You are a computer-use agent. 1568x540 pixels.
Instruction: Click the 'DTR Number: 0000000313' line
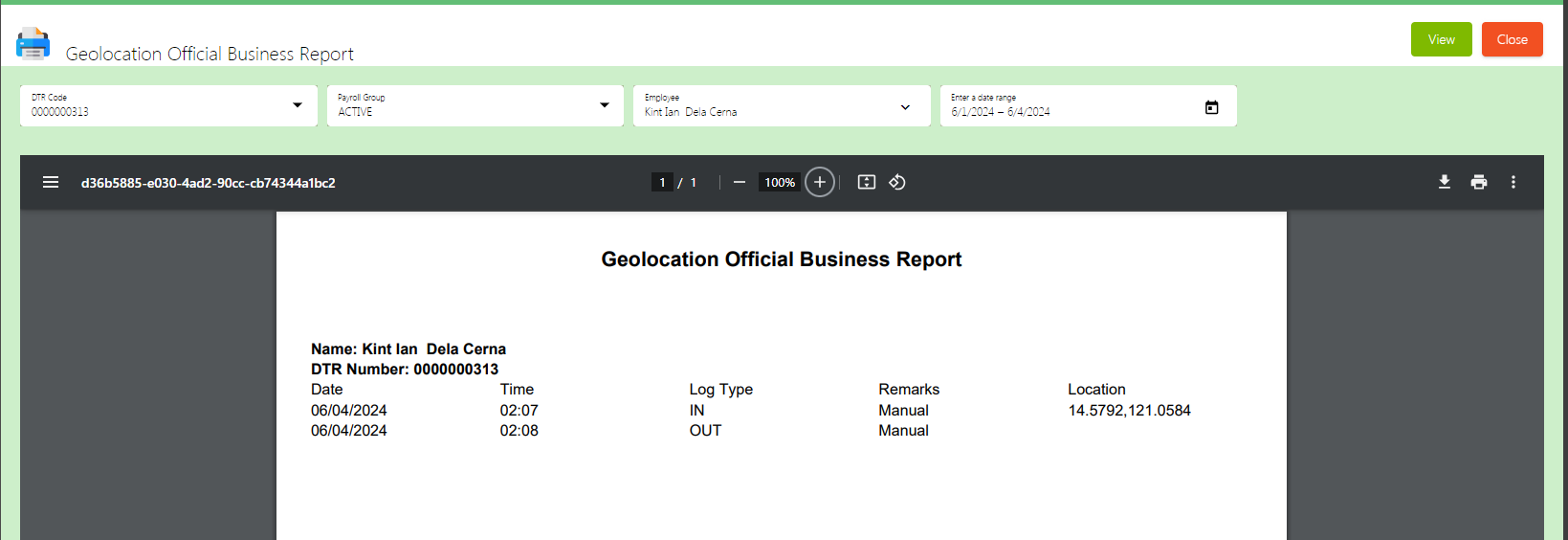[405, 370]
